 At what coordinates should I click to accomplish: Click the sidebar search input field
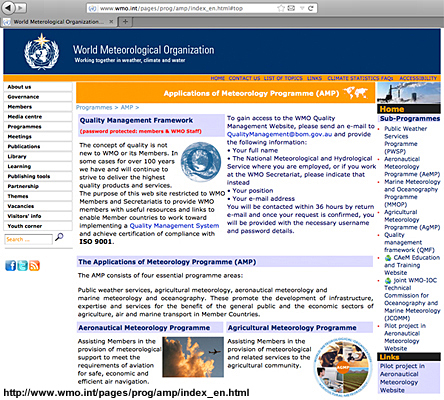[x=29, y=239]
